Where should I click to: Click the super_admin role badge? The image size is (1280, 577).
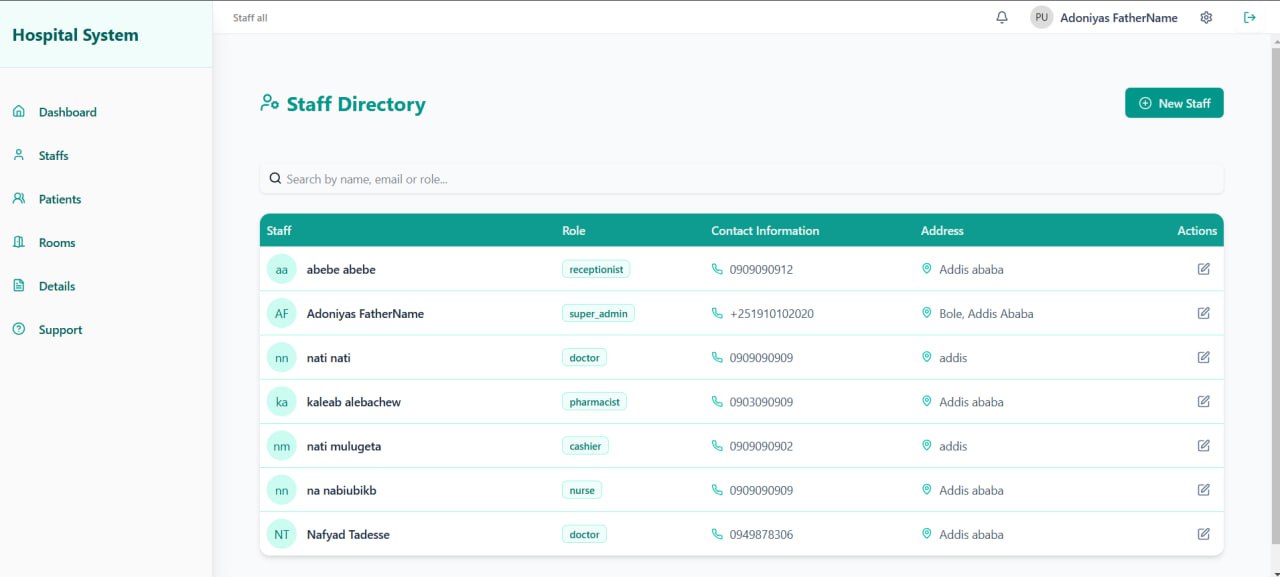click(598, 314)
